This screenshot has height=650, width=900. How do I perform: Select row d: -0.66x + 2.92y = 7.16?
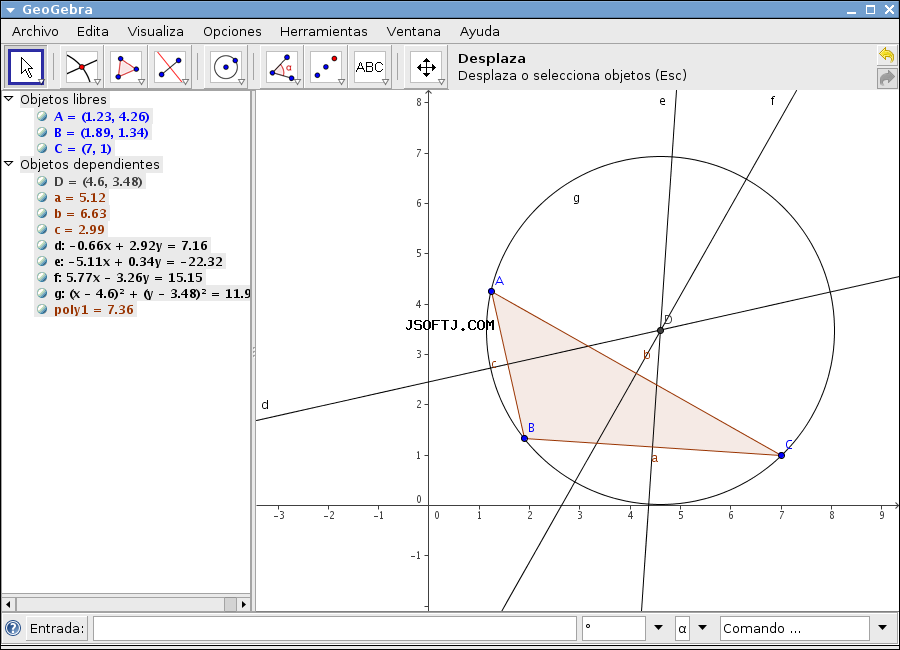(131, 246)
